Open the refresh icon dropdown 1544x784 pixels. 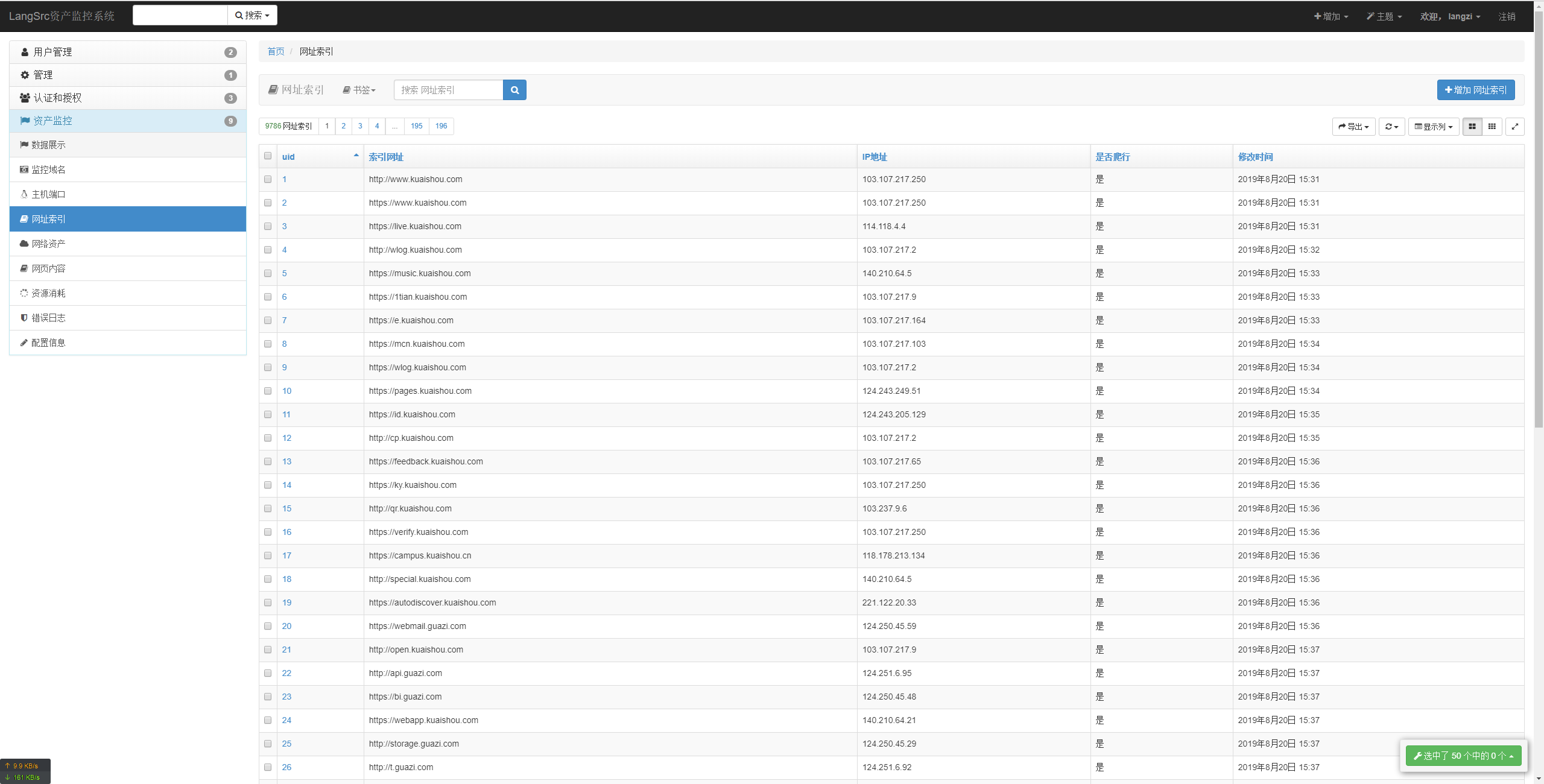1391,127
